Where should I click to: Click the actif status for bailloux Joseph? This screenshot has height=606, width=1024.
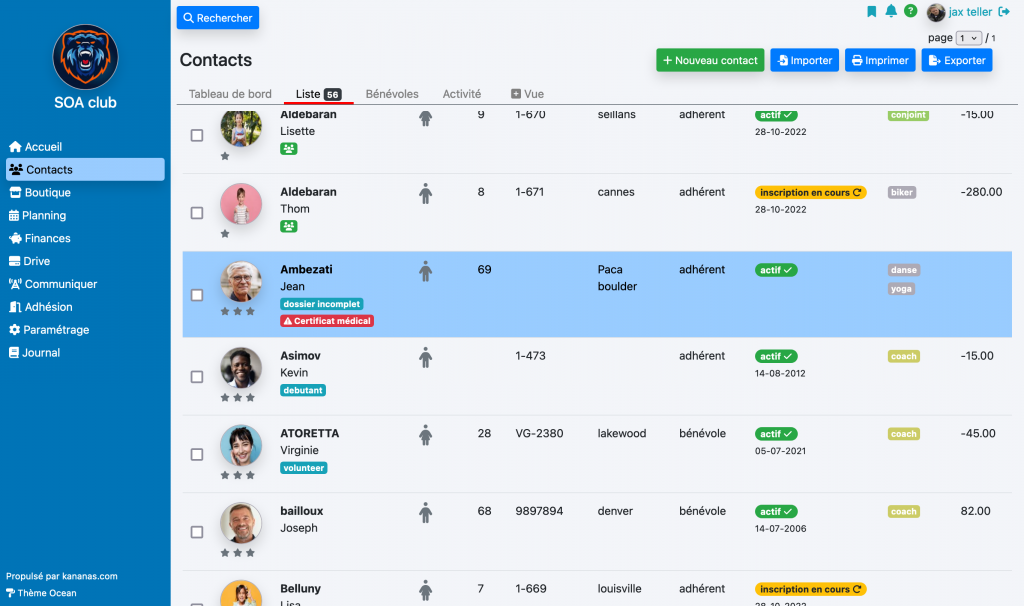pyautogui.click(x=776, y=512)
